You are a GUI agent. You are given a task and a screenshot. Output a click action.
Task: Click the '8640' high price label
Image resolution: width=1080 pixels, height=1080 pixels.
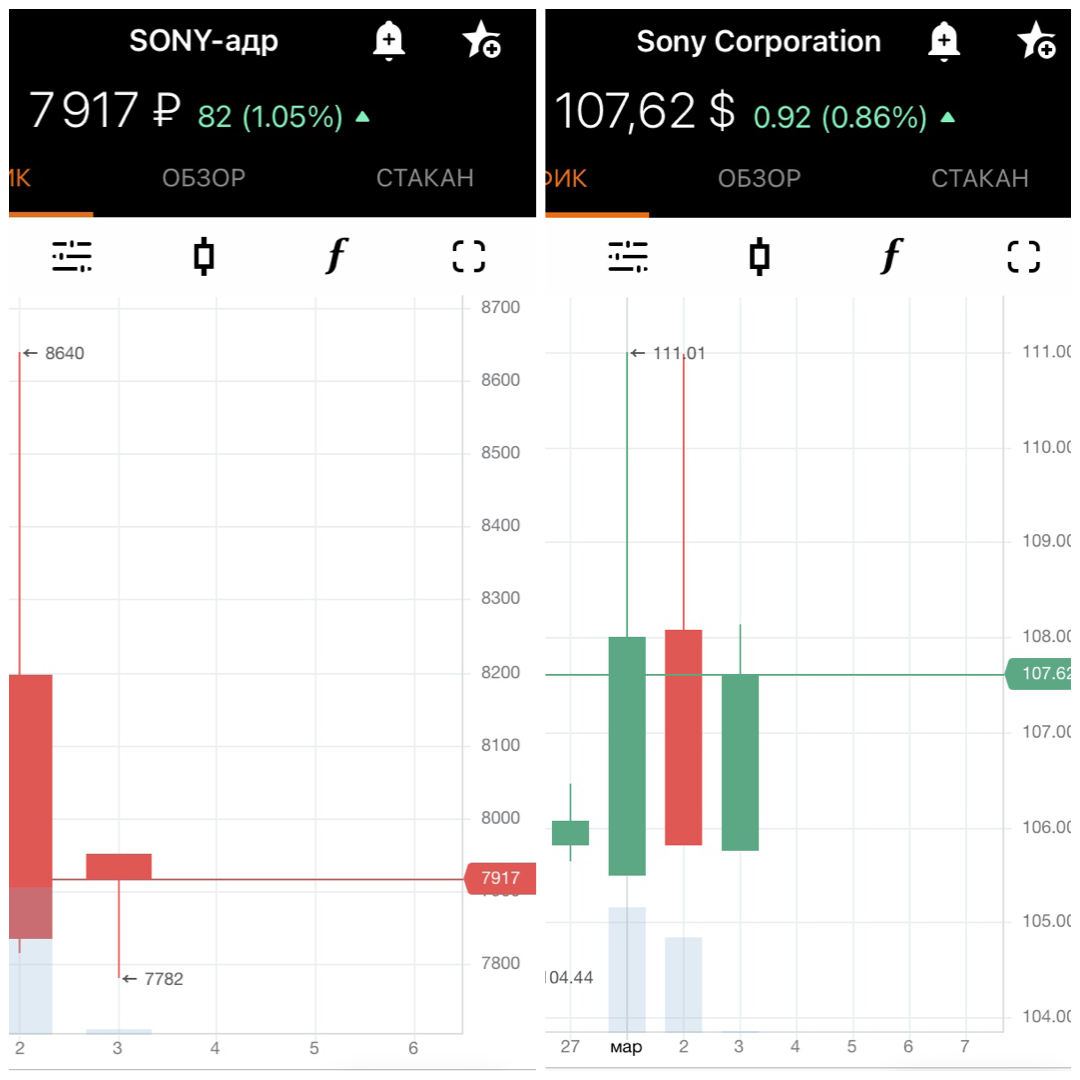coord(64,353)
